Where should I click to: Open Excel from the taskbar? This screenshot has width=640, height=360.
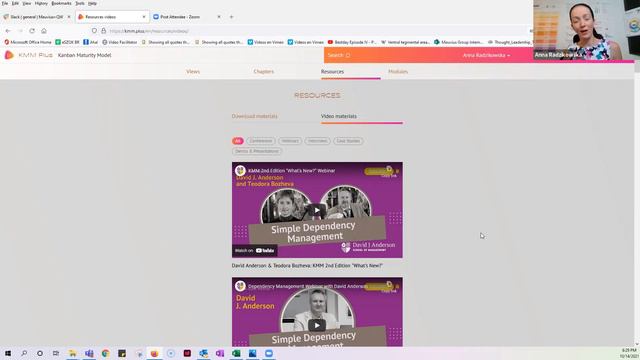point(236,353)
